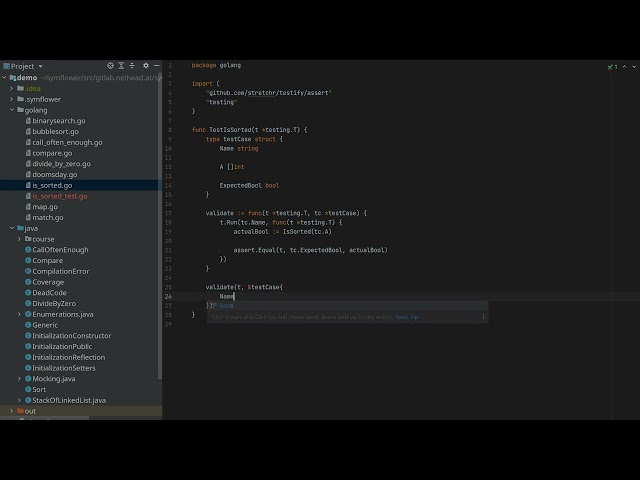Image resolution: width=640 pixels, height=480 pixels.
Task: Open call_often_enough.go file
Action: point(67,142)
